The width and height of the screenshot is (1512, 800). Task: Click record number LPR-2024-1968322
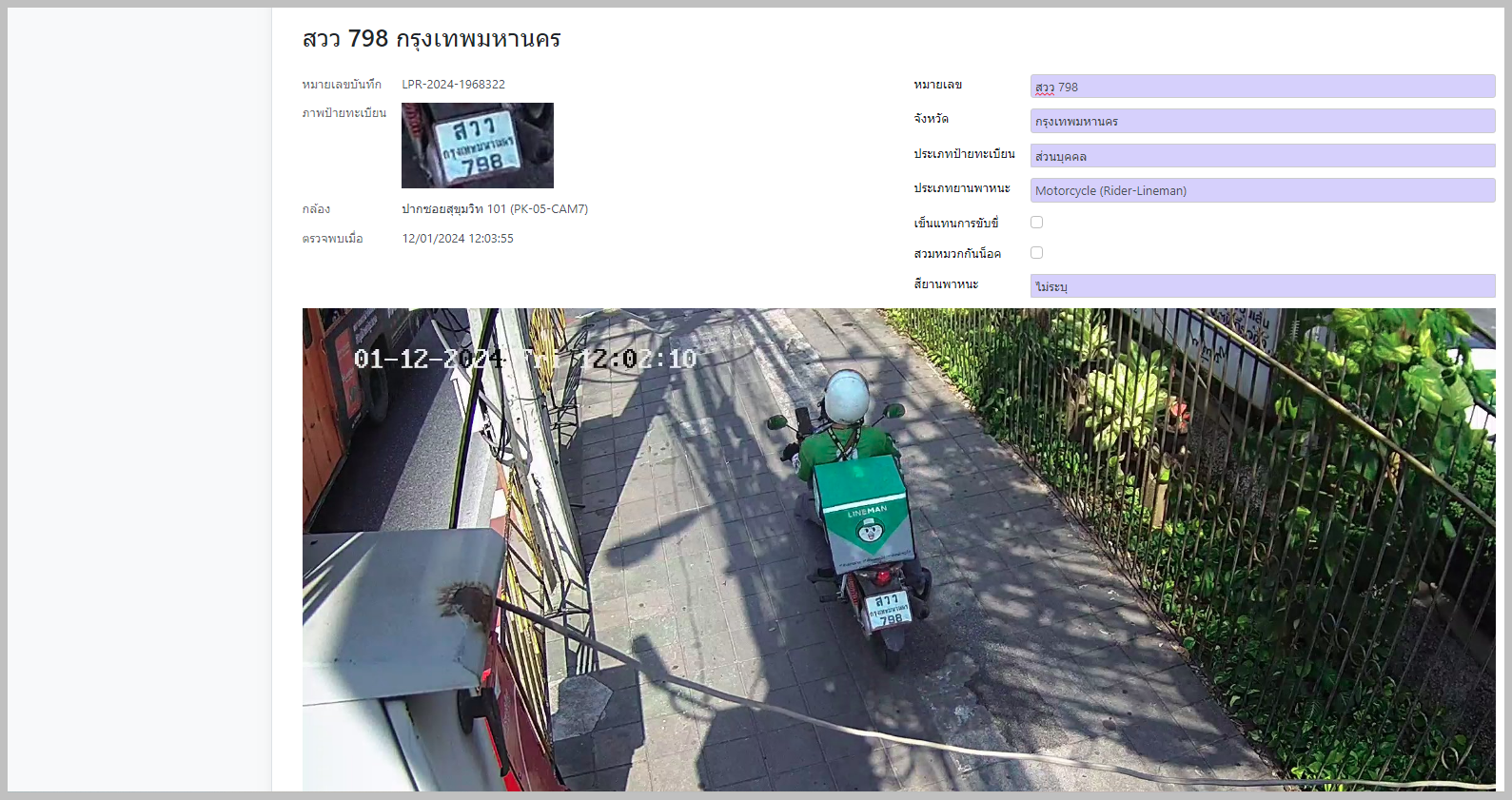pos(453,85)
